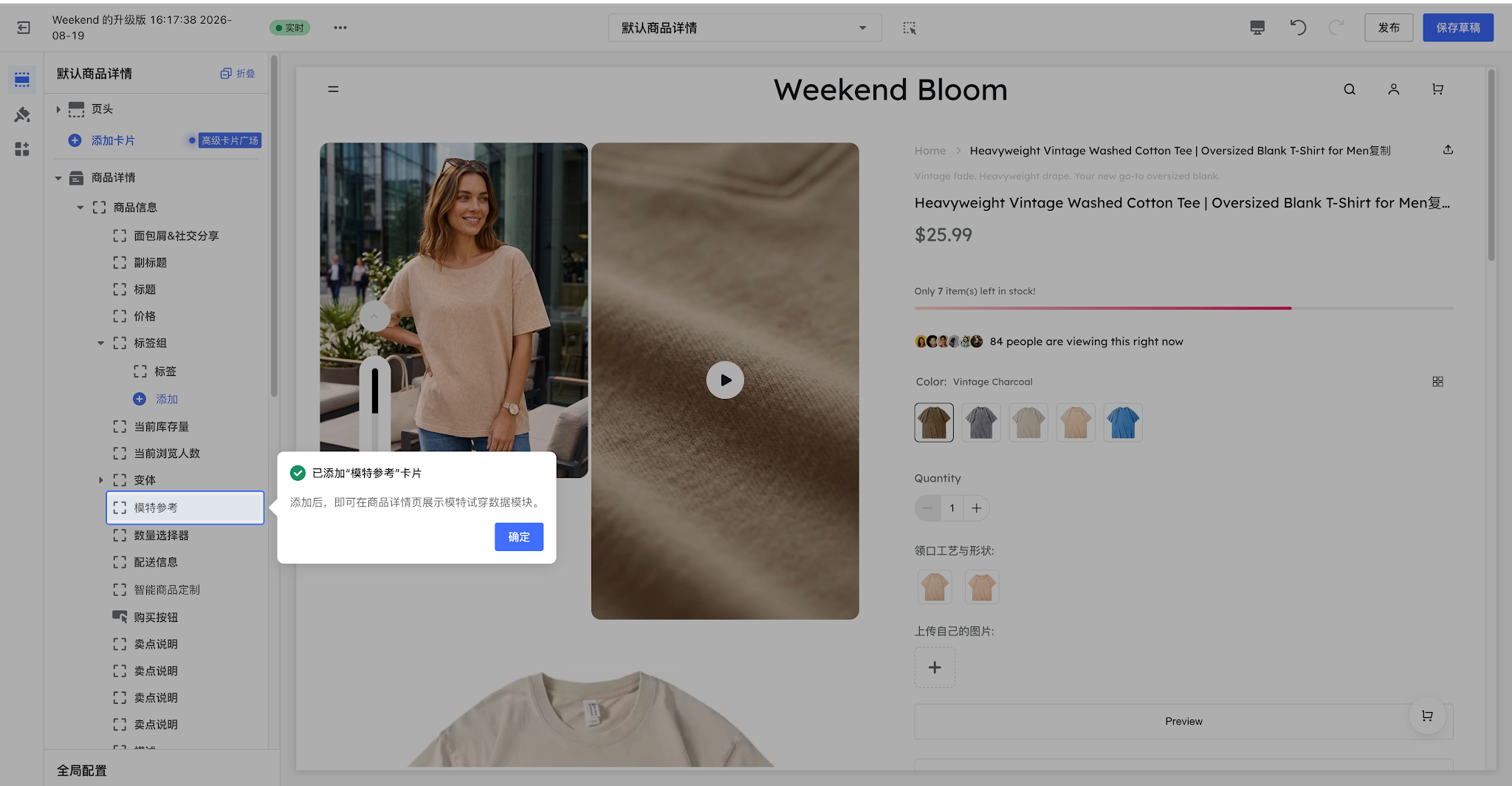Click the storefront search icon
1512x786 pixels.
[1350, 89]
